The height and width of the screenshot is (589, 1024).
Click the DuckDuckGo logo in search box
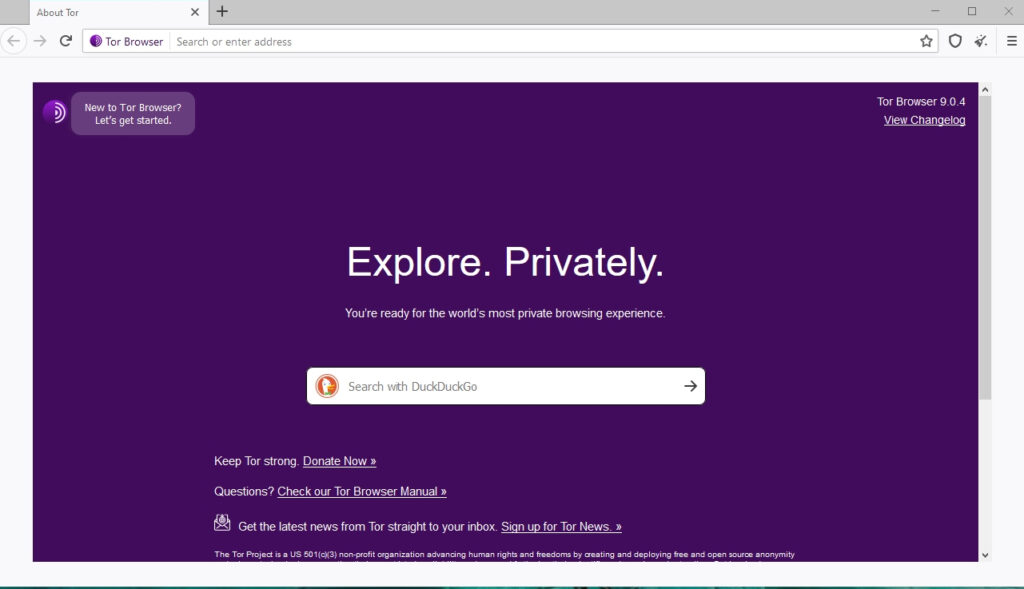point(327,386)
